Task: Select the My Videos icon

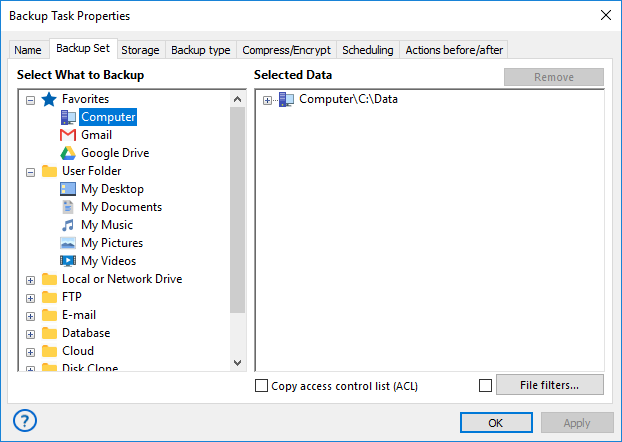Action: (x=68, y=261)
